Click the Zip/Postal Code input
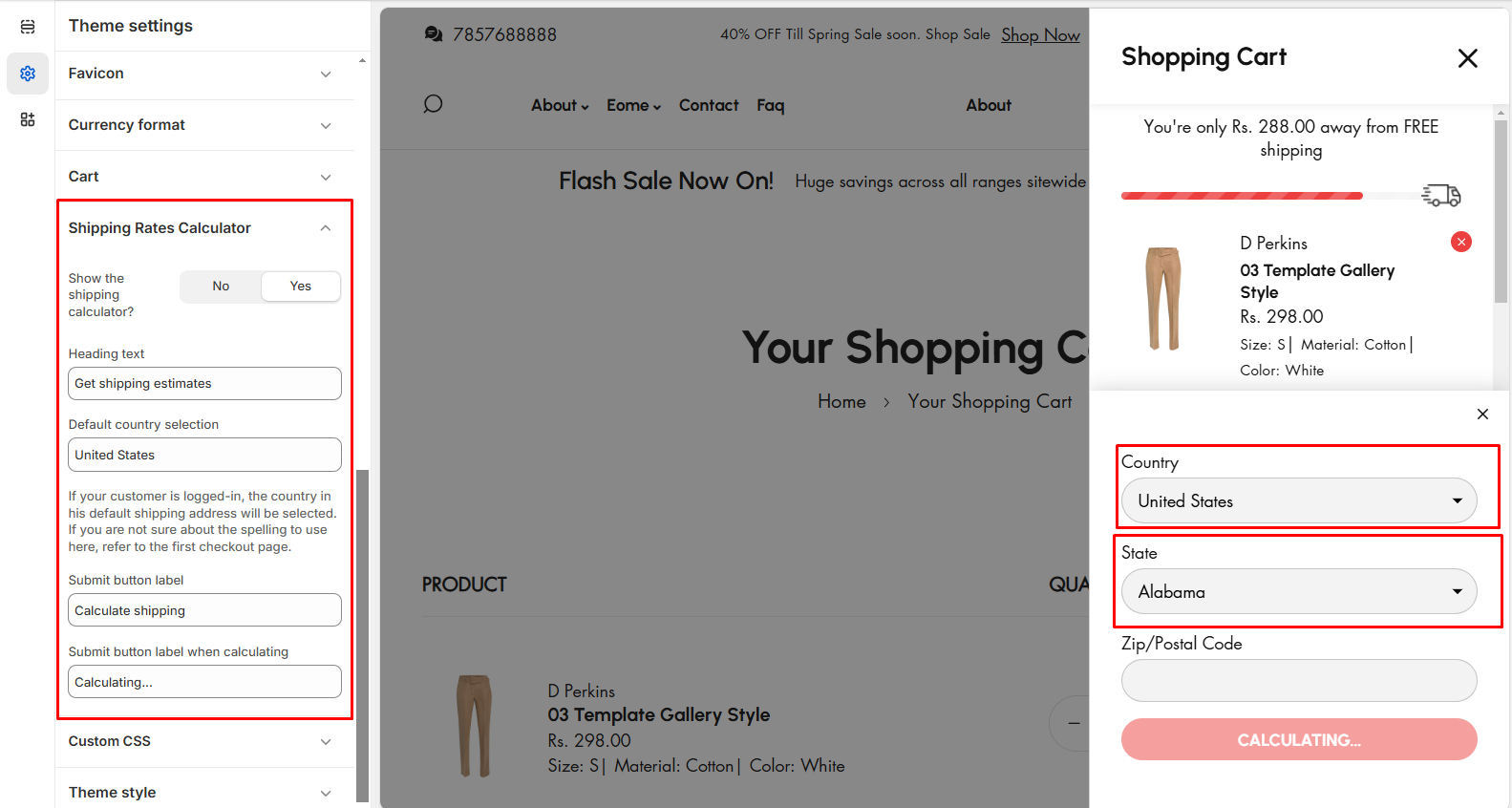 (x=1299, y=681)
